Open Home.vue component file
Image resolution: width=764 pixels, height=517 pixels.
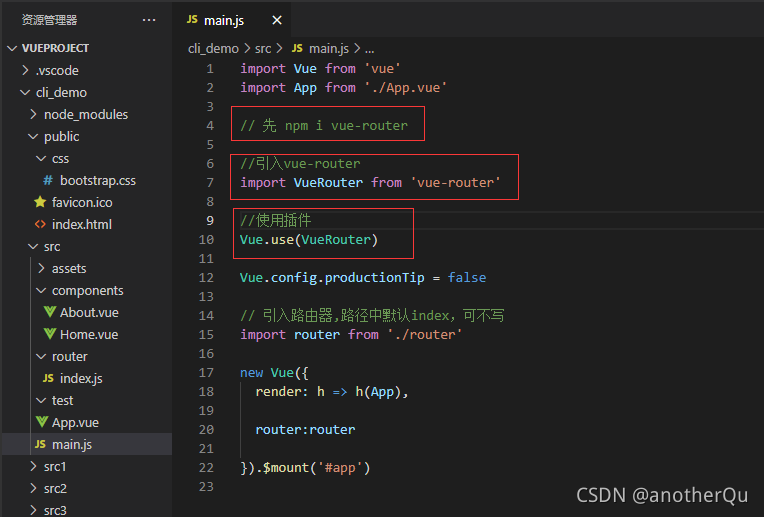pos(89,334)
